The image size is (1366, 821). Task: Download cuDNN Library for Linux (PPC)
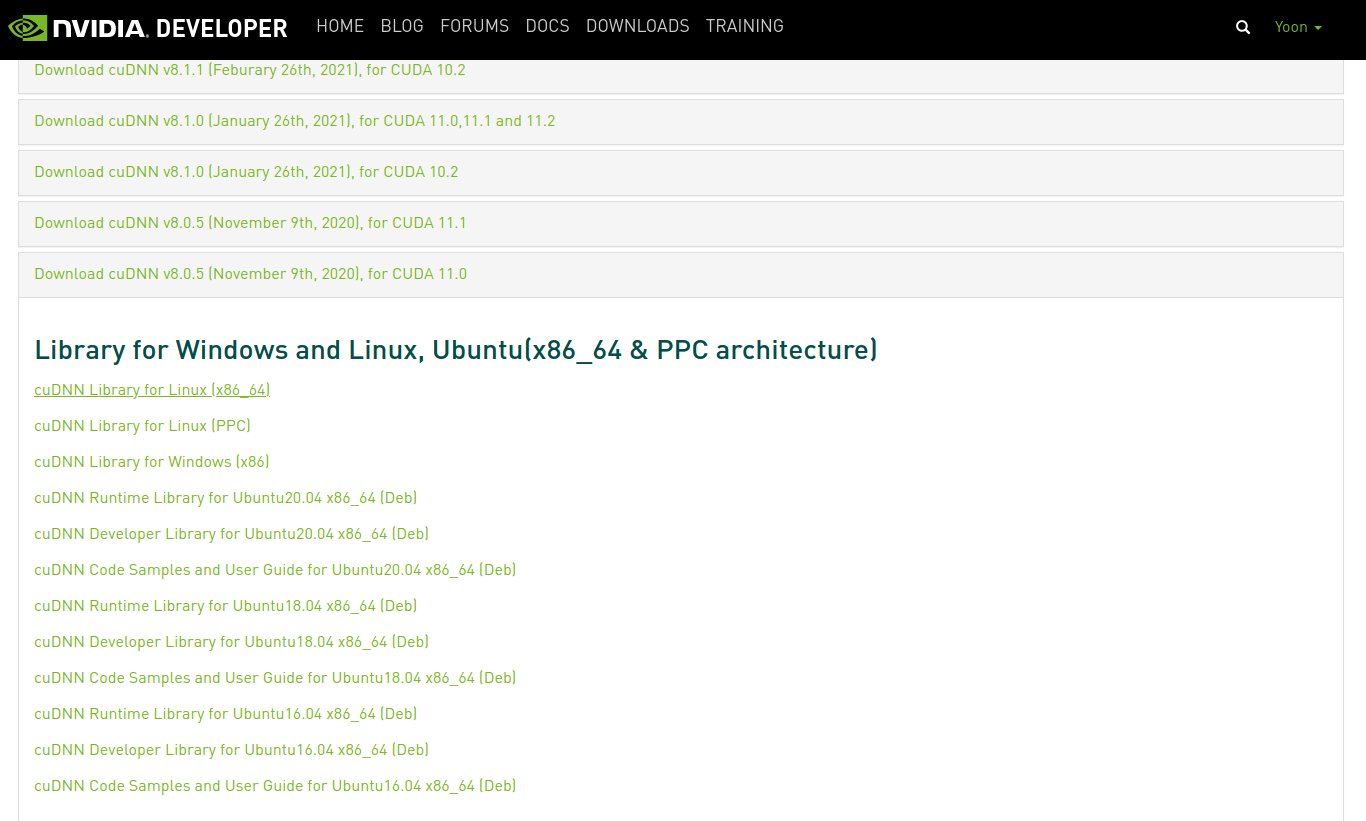[x=142, y=426]
